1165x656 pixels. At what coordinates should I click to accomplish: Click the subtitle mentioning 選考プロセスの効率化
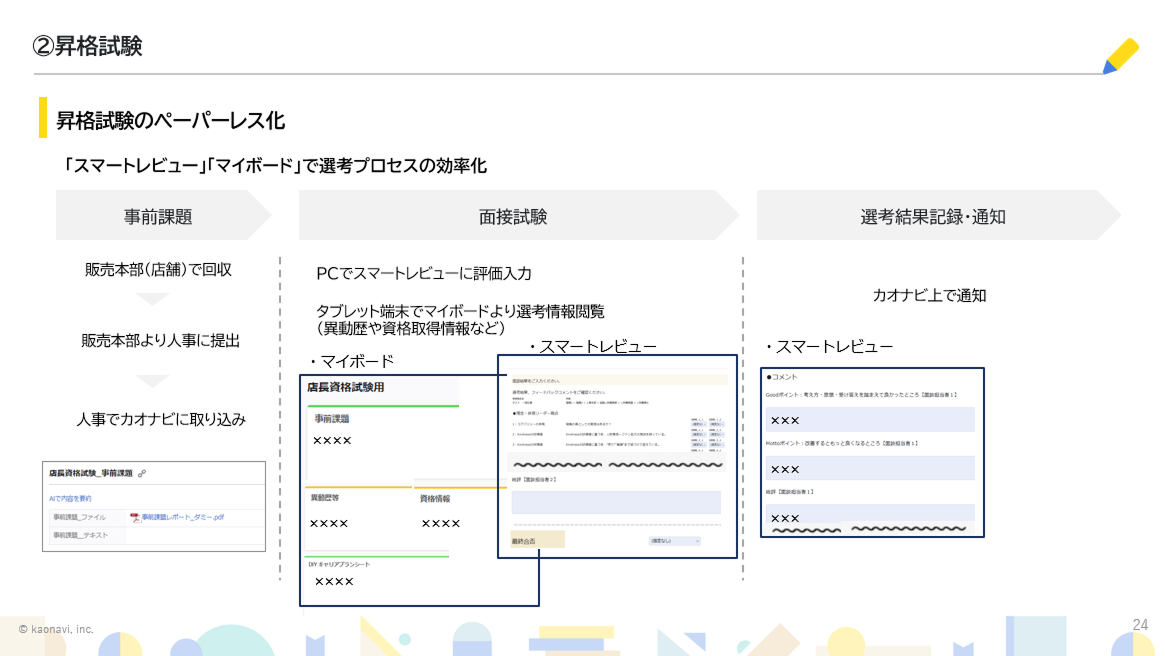point(276,166)
